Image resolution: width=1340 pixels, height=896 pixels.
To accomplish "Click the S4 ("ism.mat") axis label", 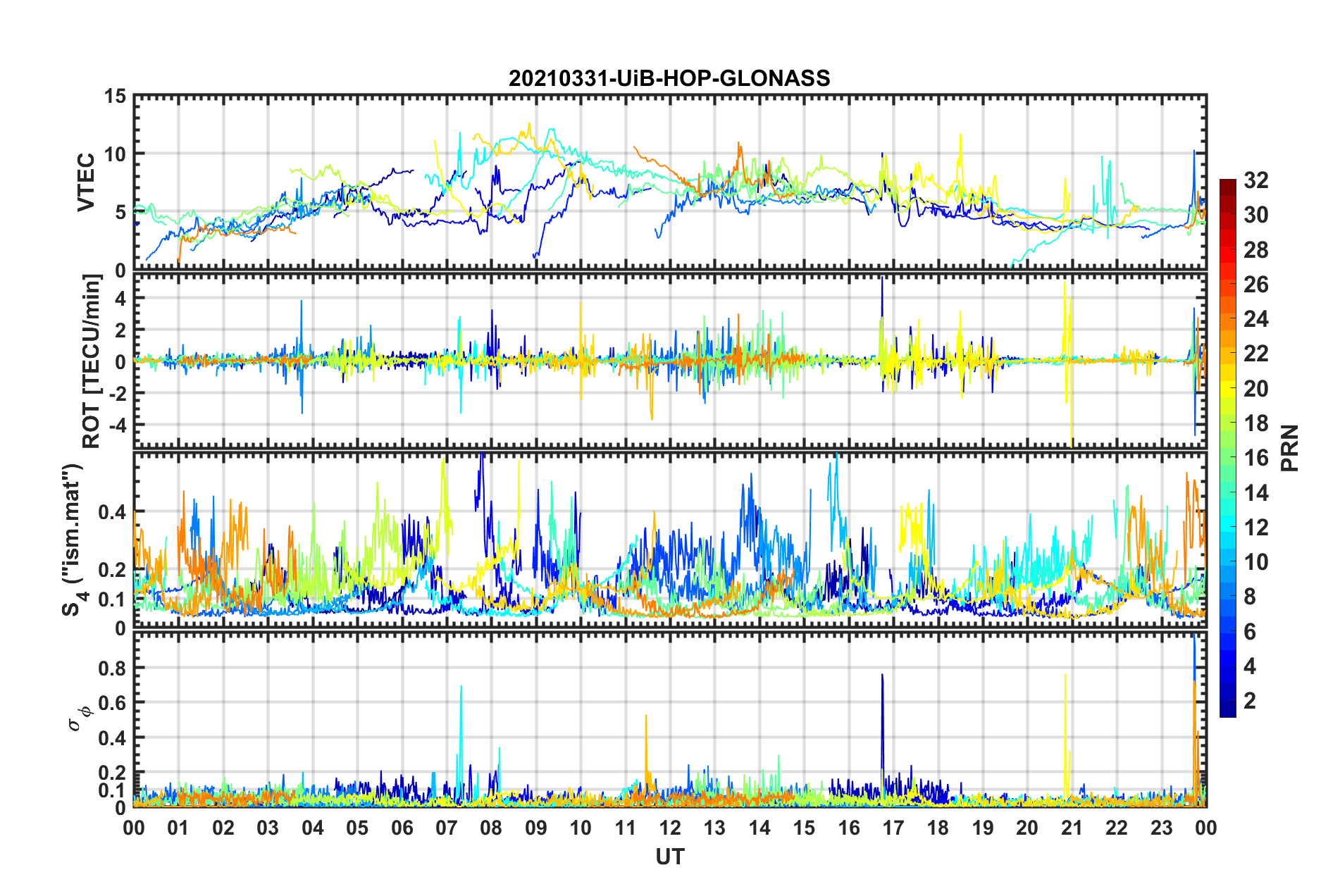I will [x=74, y=540].
